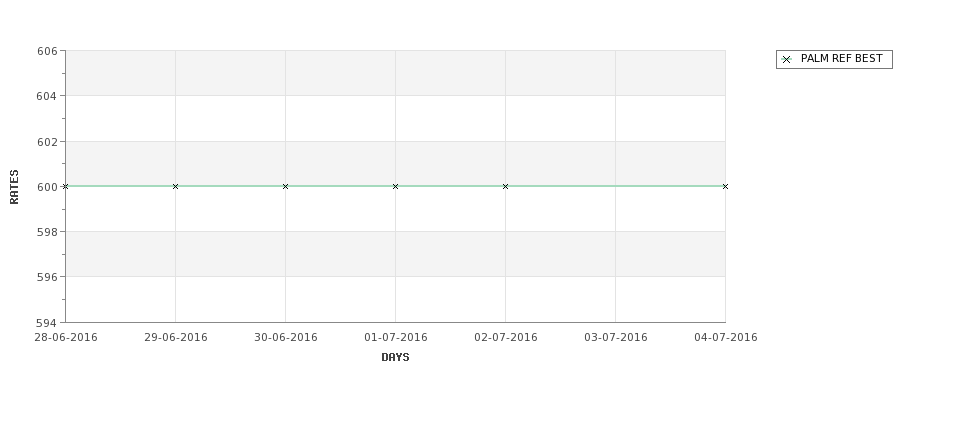Click the RATES axis title
The height and width of the screenshot is (429, 975).
coord(14,187)
